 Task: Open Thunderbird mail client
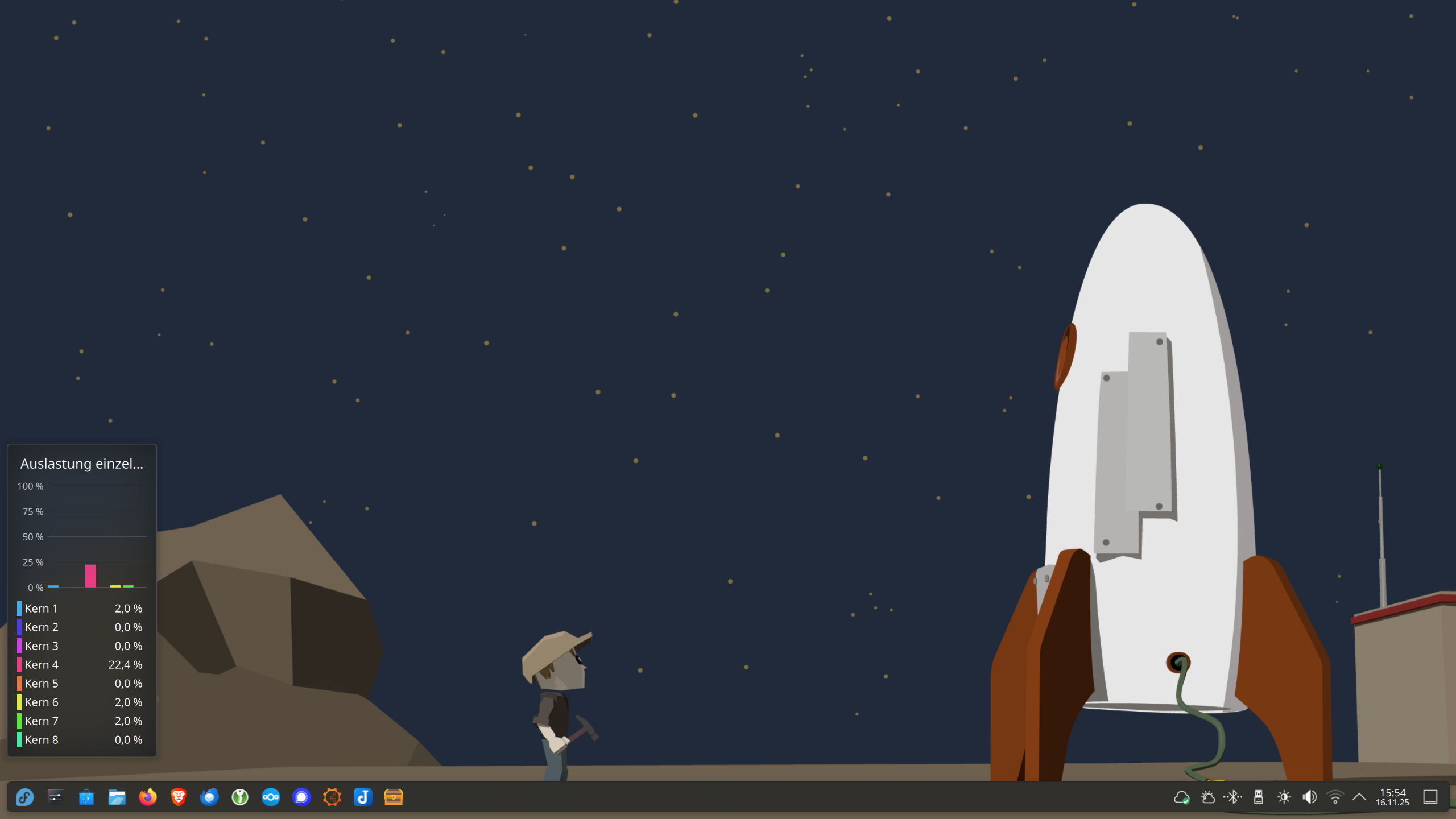click(209, 797)
